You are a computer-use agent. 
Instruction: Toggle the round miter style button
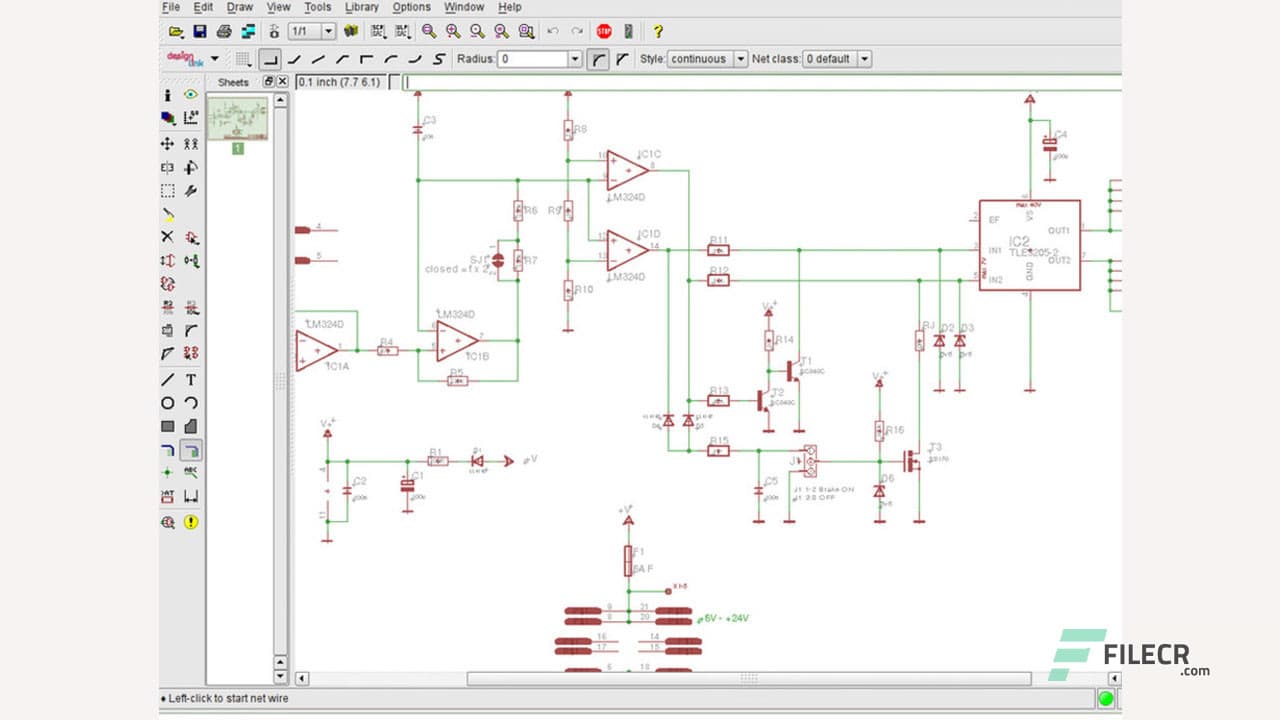598,59
